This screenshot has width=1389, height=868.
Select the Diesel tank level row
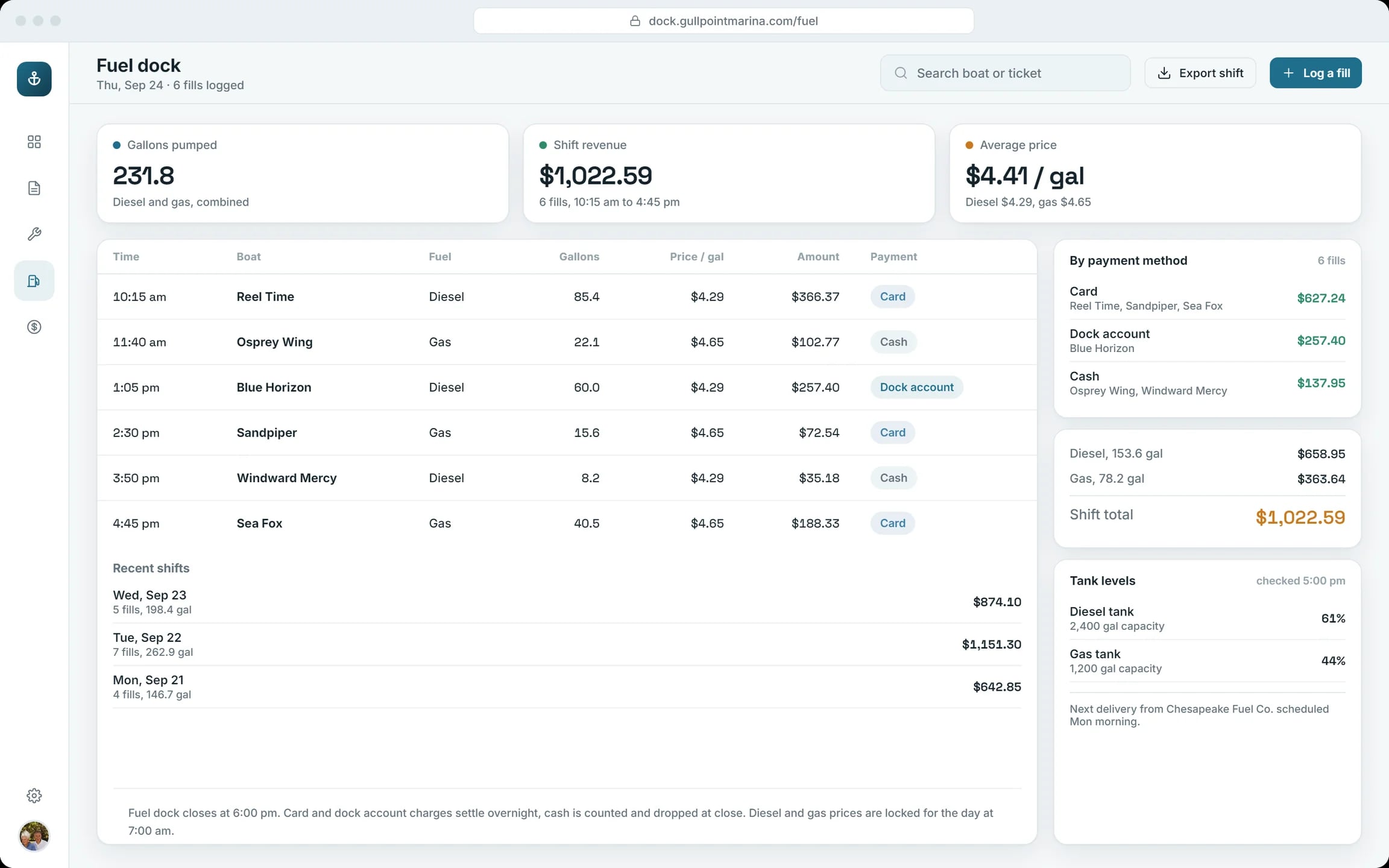pyautogui.click(x=1207, y=618)
